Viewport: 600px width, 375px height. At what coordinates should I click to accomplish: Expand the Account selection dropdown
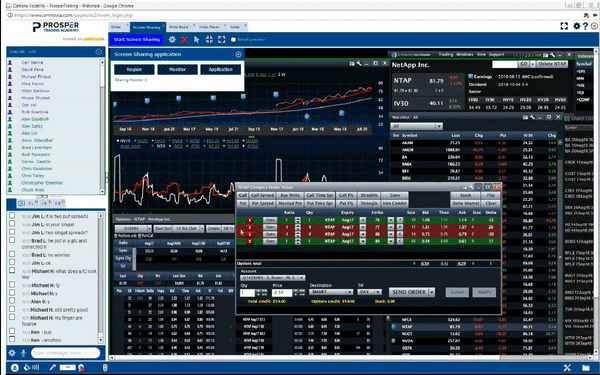pos(272,277)
